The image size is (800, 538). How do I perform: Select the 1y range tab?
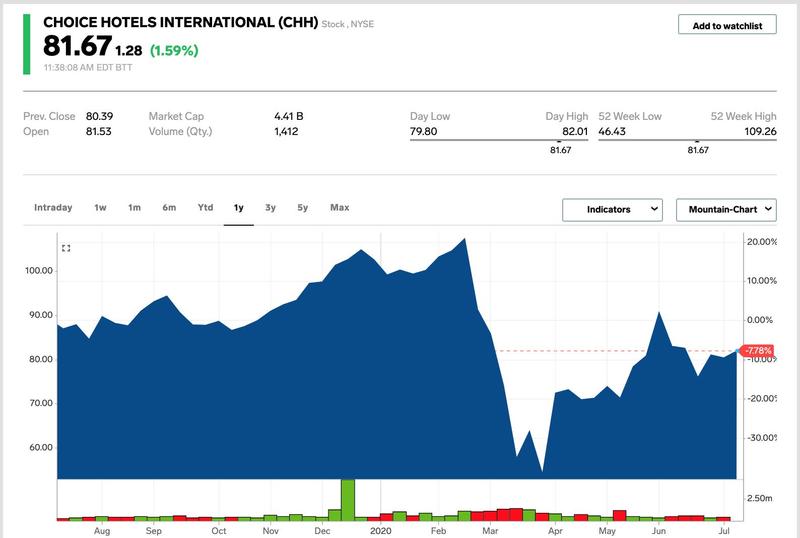pos(238,208)
